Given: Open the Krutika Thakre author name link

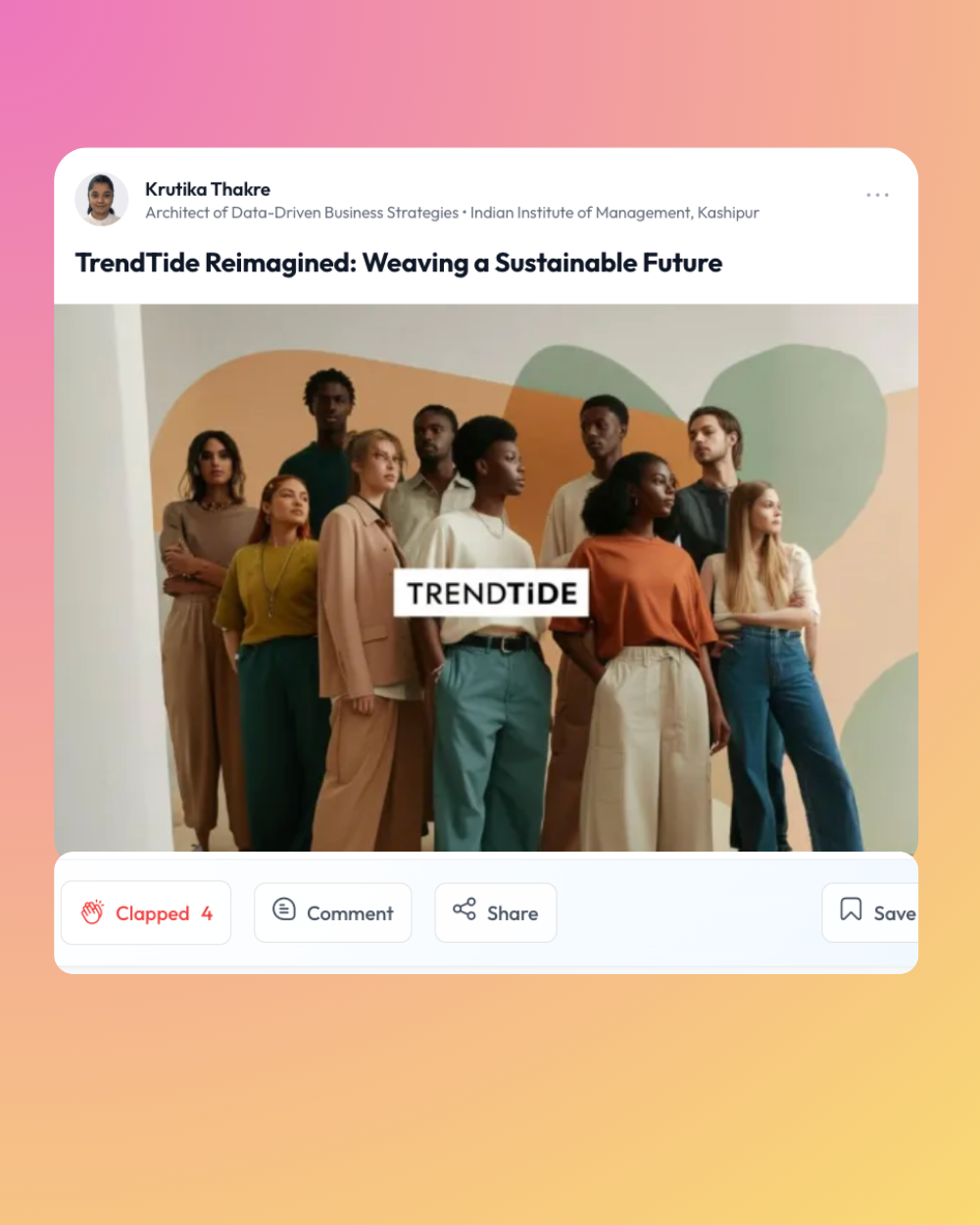Looking at the screenshot, I should (x=208, y=189).
